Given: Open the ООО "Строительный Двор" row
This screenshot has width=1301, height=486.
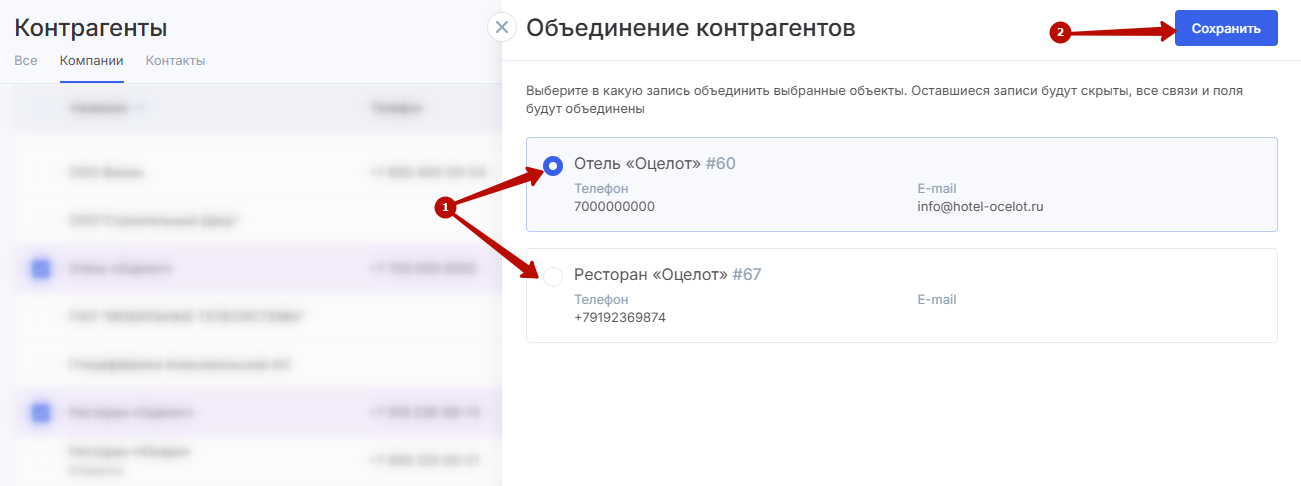Looking at the screenshot, I should click(x=155, y=220).
